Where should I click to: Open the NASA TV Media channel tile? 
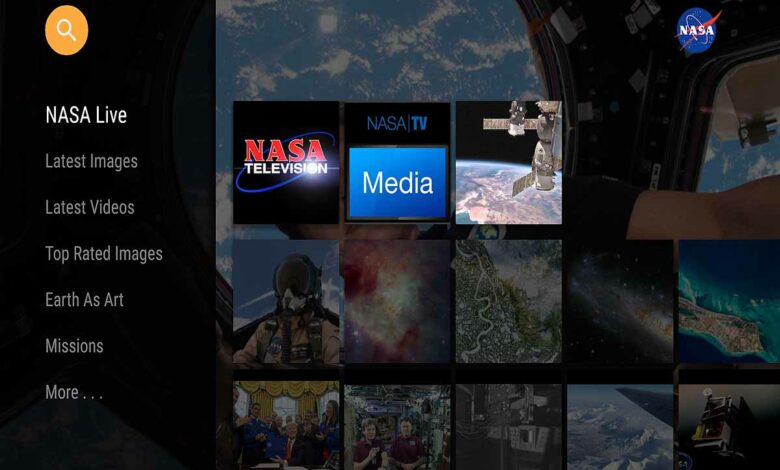point(397,163)
